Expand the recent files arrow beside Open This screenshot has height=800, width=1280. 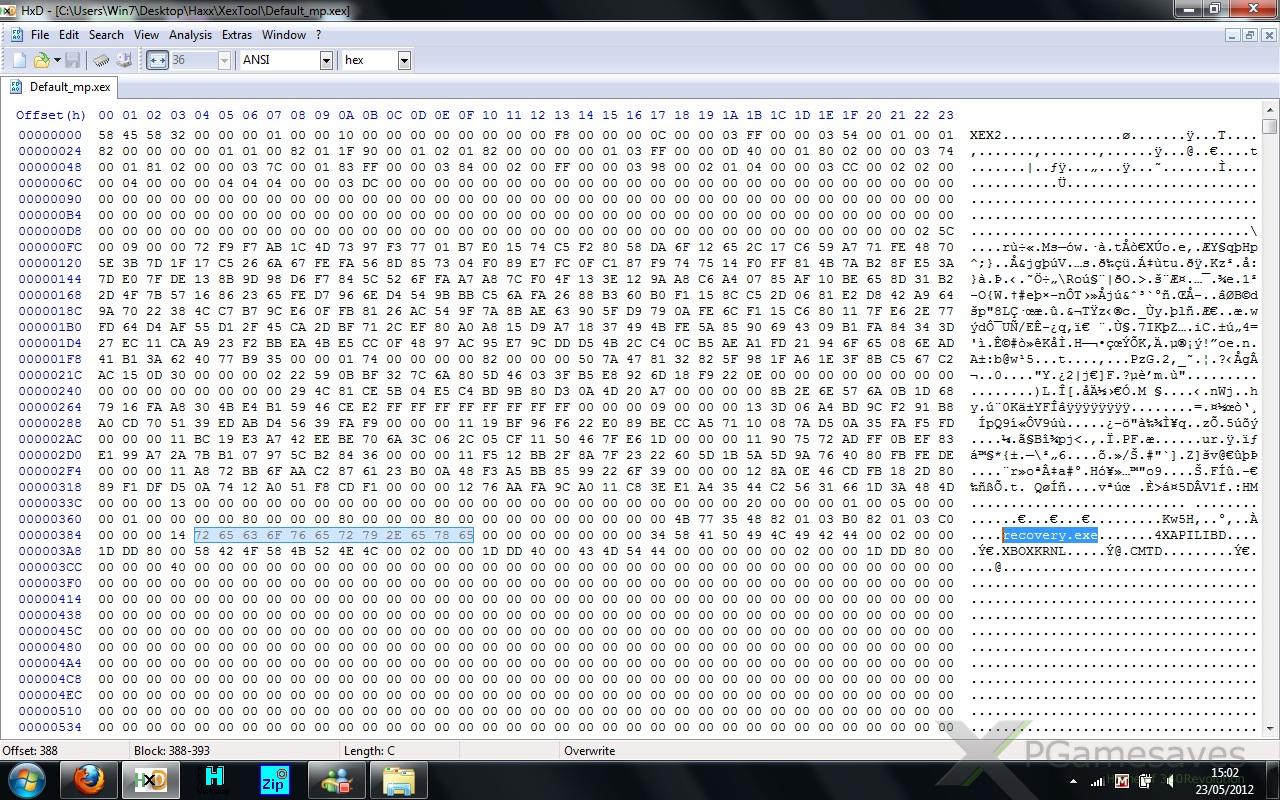(x=58, y=60)
